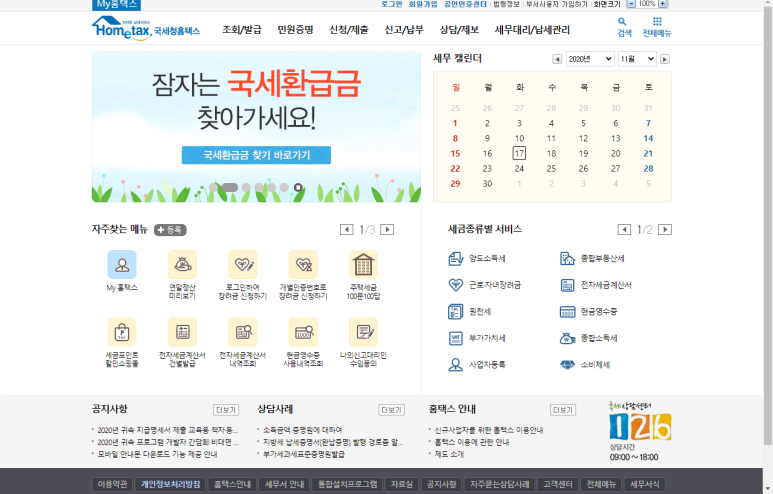Image resolution: width=773 pixels, height=494 pixels.
Task: Open 조회/발급 menu
Action: (x=242, y=30)
